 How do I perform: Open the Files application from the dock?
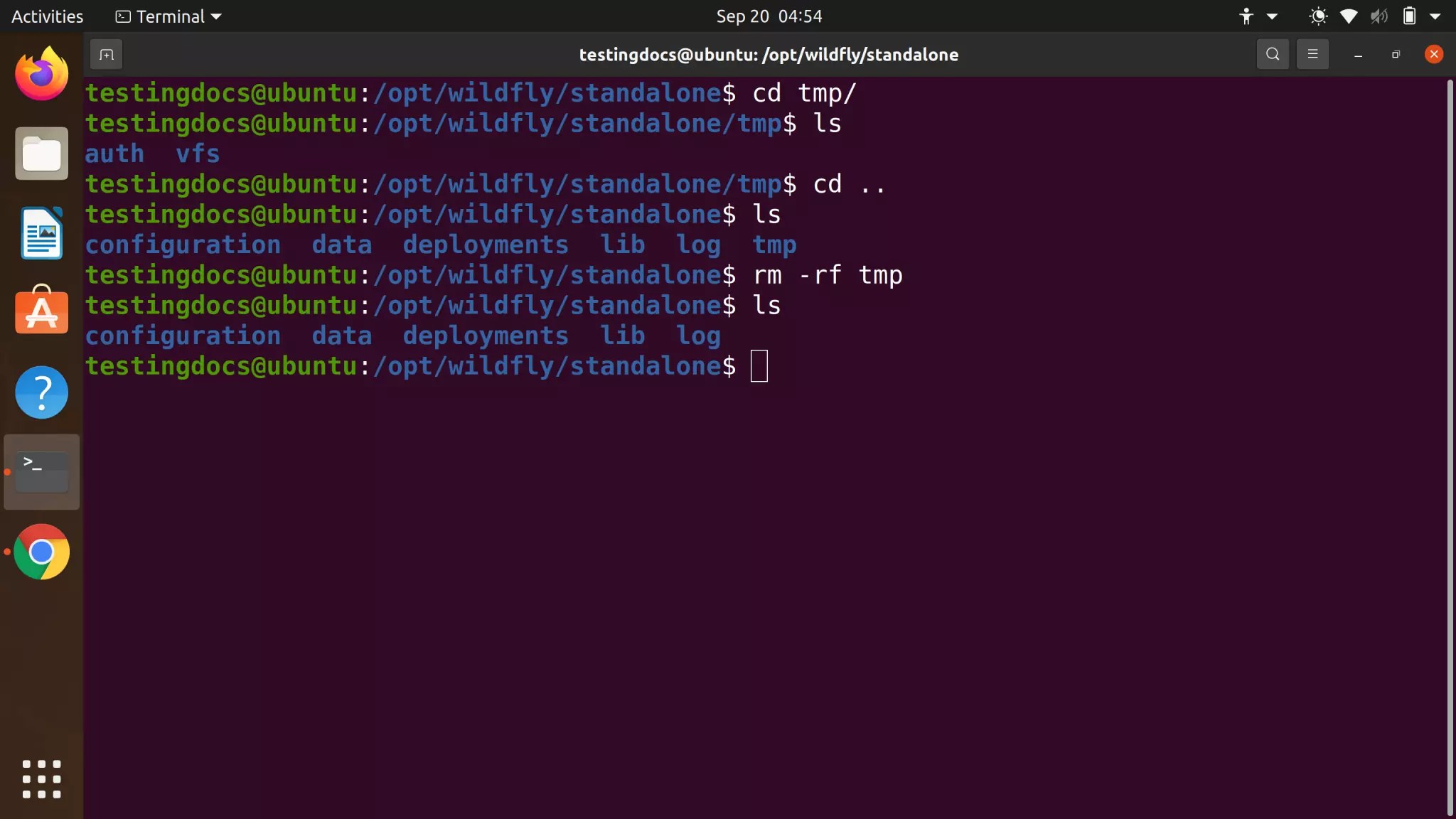(41, 153)
